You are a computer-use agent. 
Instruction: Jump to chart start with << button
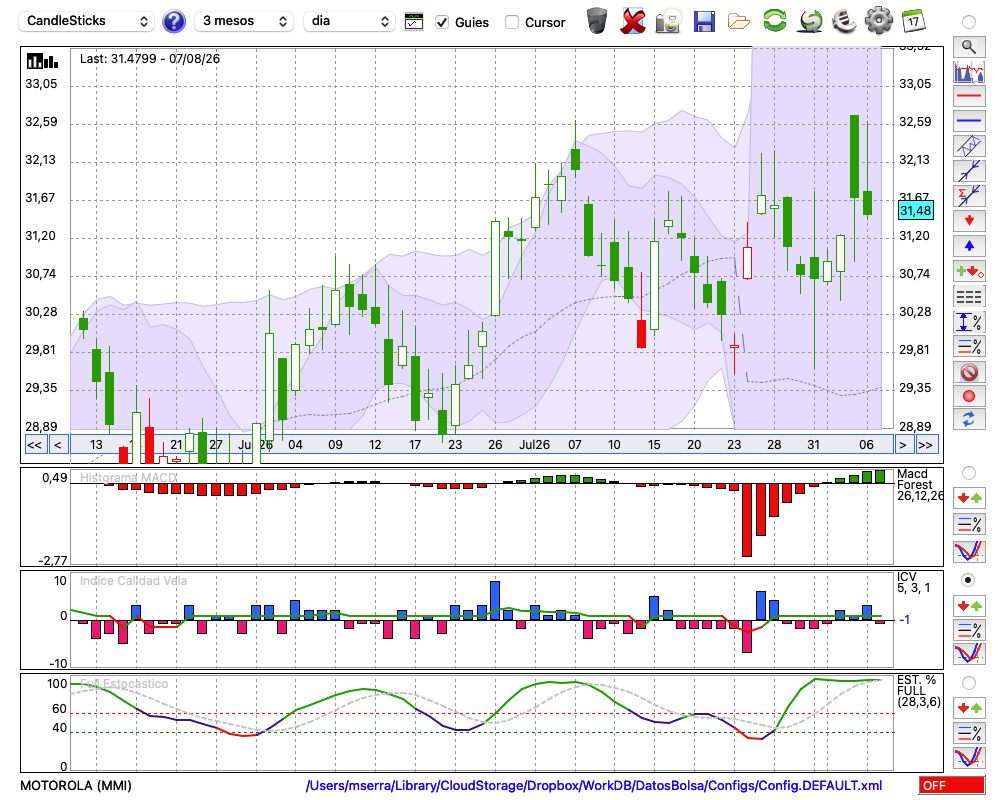[x=35, y=445]
